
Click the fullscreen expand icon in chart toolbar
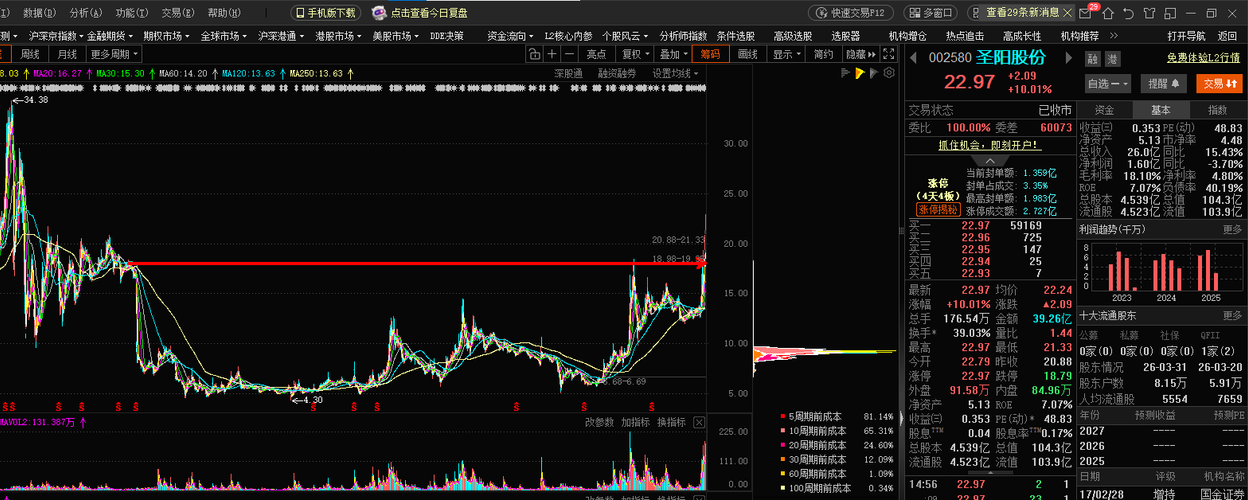(x=888, y=54)
